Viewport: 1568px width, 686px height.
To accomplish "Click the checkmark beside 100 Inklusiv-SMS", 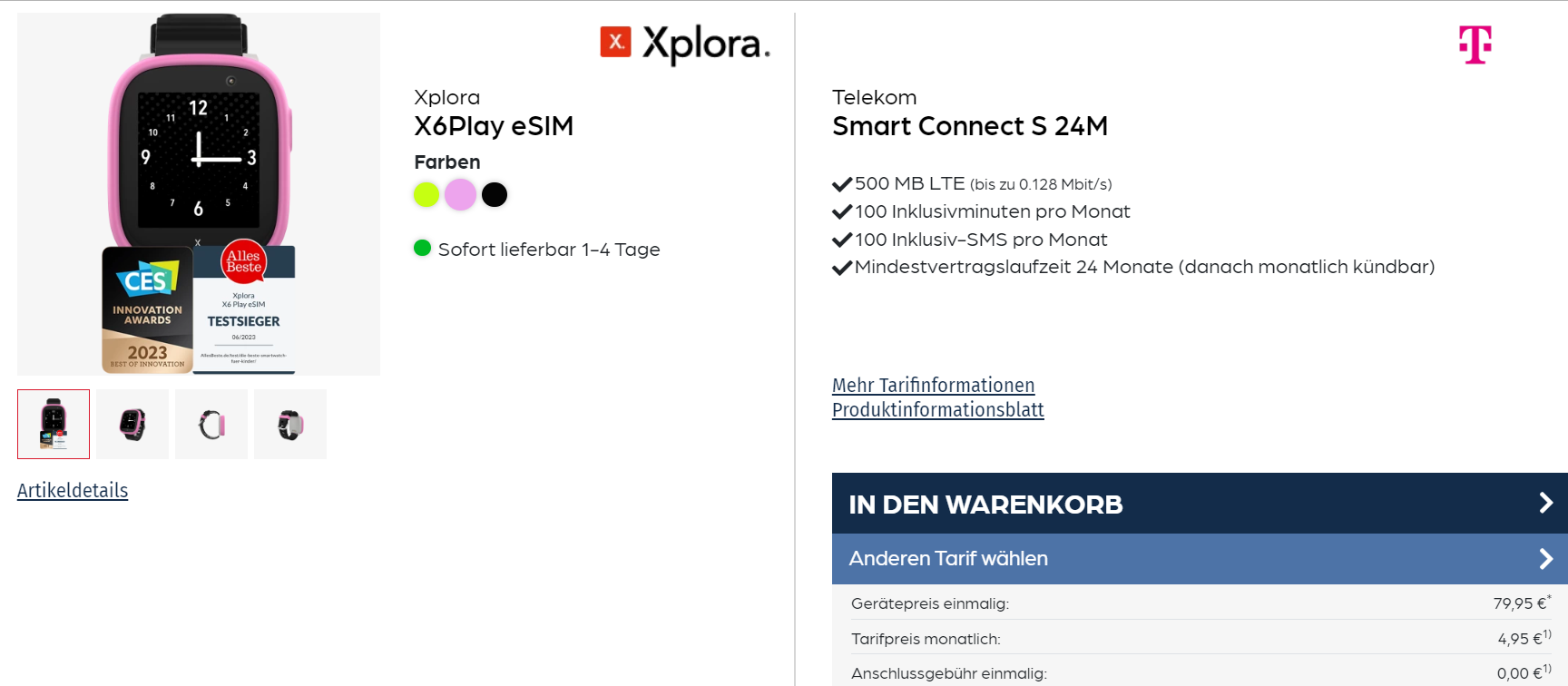I will click(842, 239).
